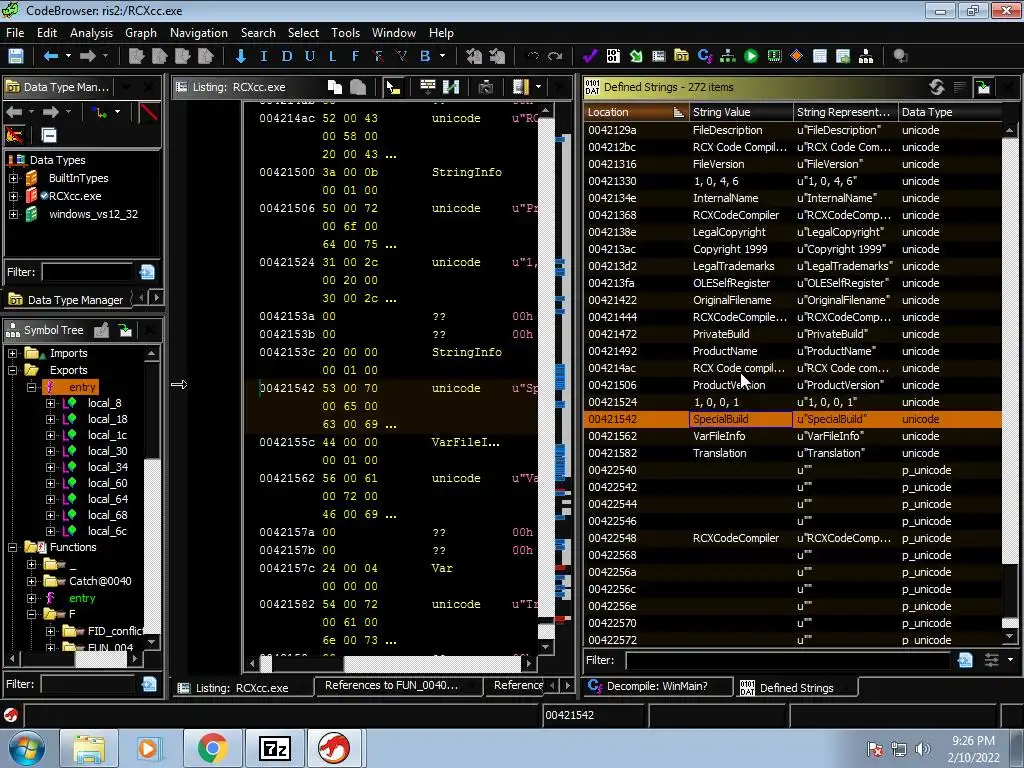This screenshot has height=768, width=1024.
Task: Click the Defined Strings vertical scrollbar
Action: pyautogui.click(x=1010, y=383)
